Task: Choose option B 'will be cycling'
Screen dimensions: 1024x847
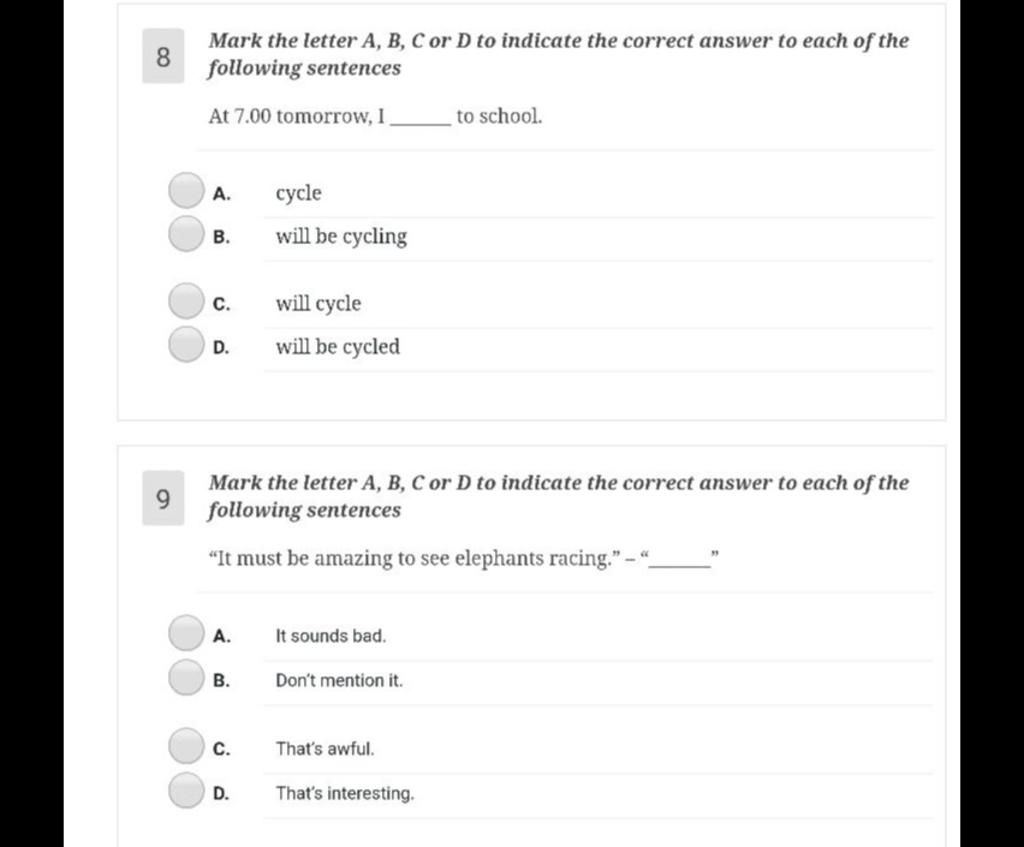Action: point(186,234)
